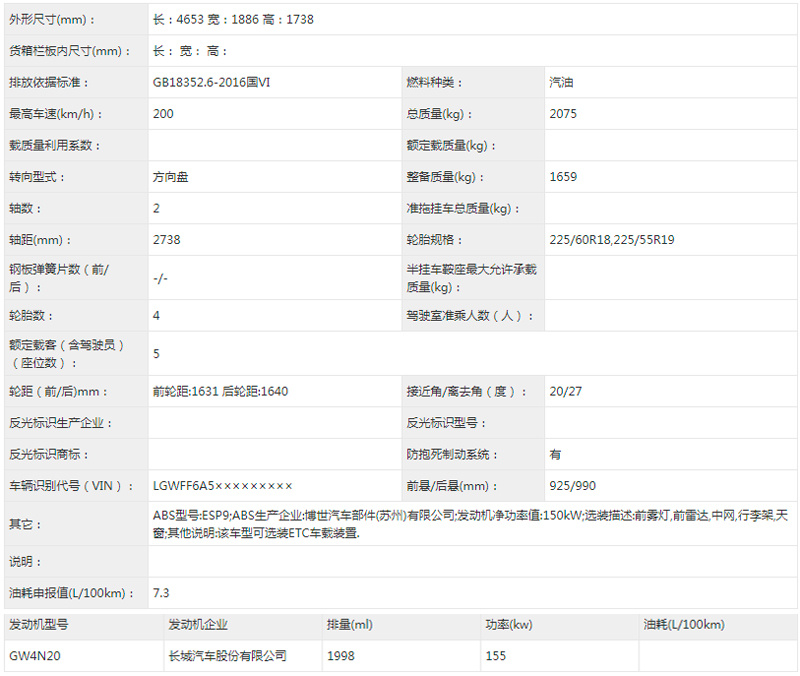Click the 油耗(L/100km) column header
Image resolution: width=800 pixels, height=676 pixels.
(684, 625)
